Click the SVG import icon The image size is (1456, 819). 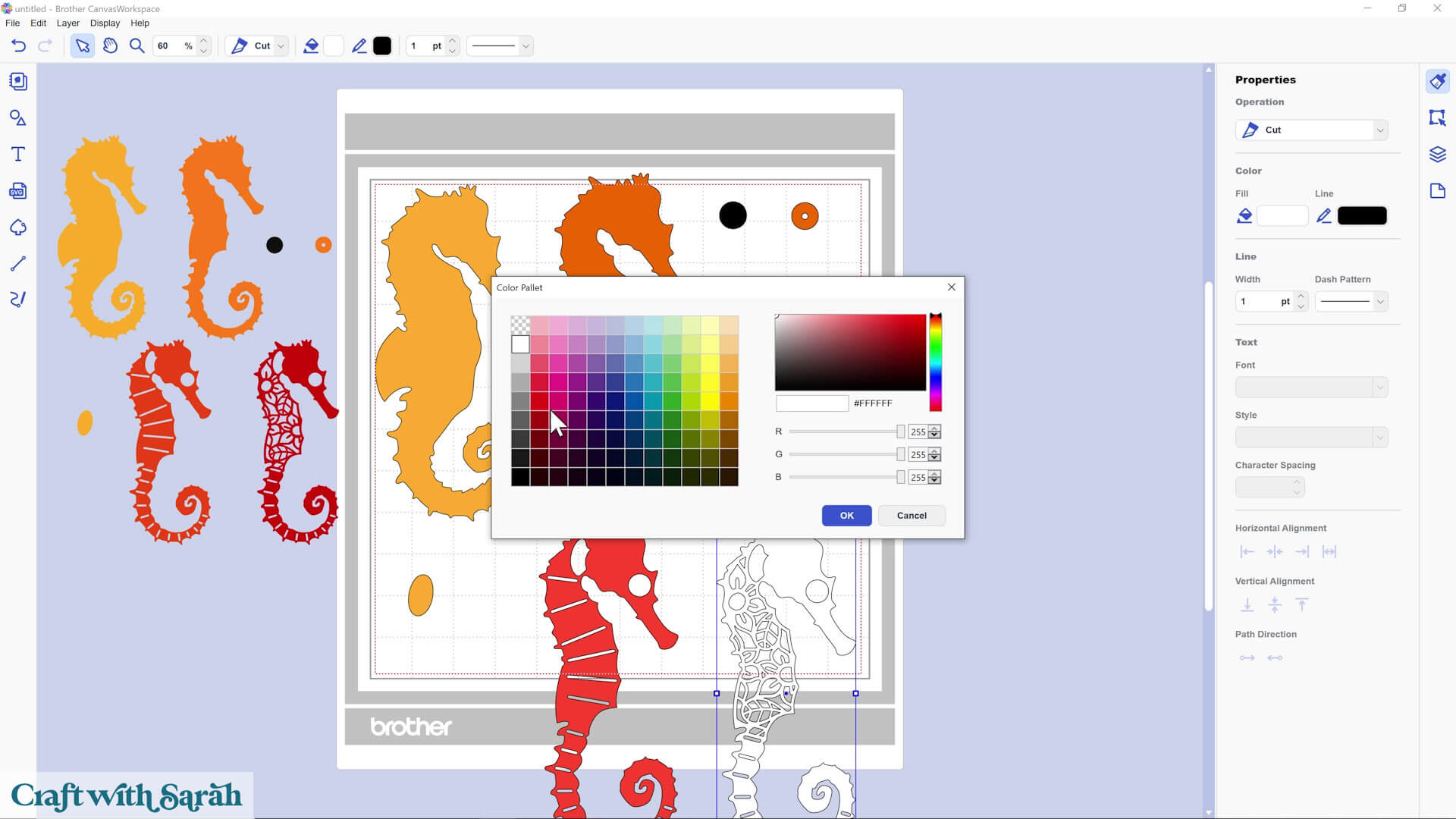click(18, 191)
